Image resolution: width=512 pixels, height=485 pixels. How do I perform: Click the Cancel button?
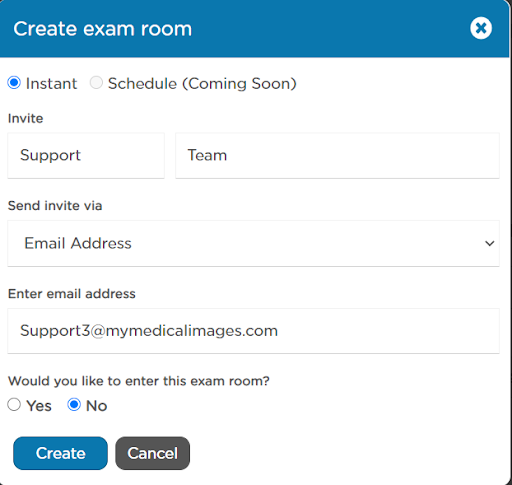(153, 453)
